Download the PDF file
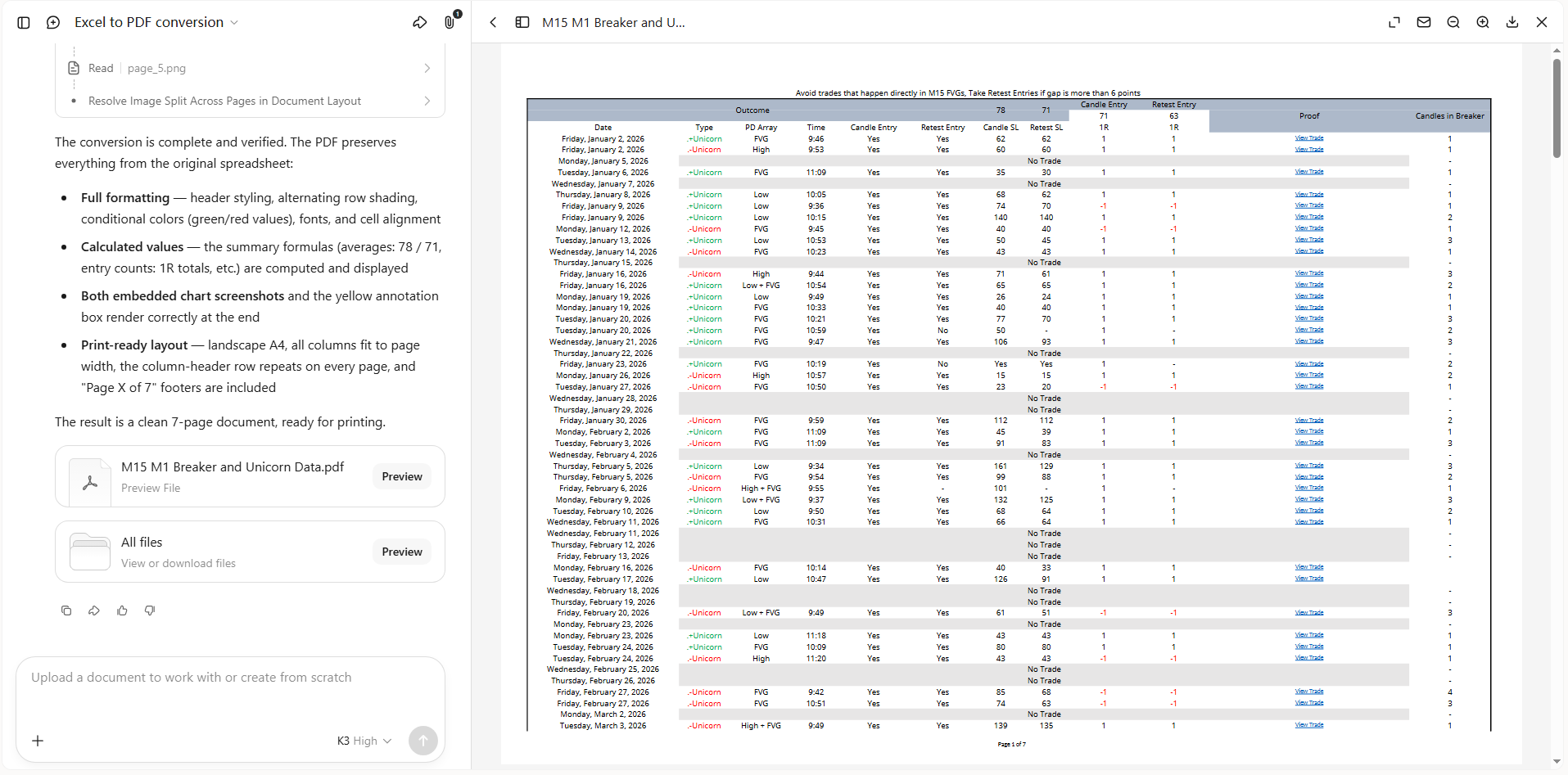Image resolution: width=1568 pixels, height=775 pixels. [x=1512, y=23]
